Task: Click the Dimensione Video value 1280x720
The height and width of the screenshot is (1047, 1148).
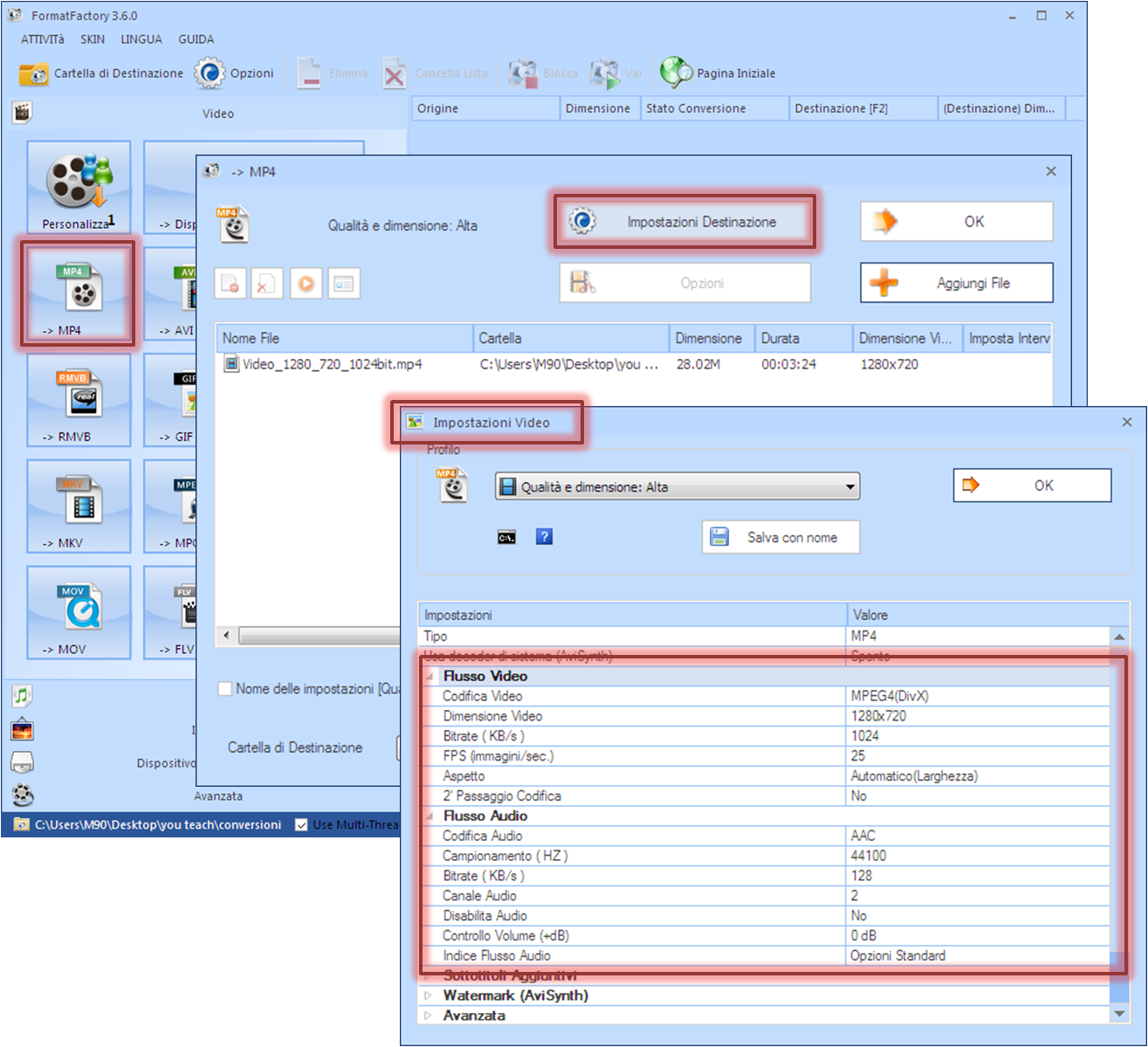Action: coord(878,716)
